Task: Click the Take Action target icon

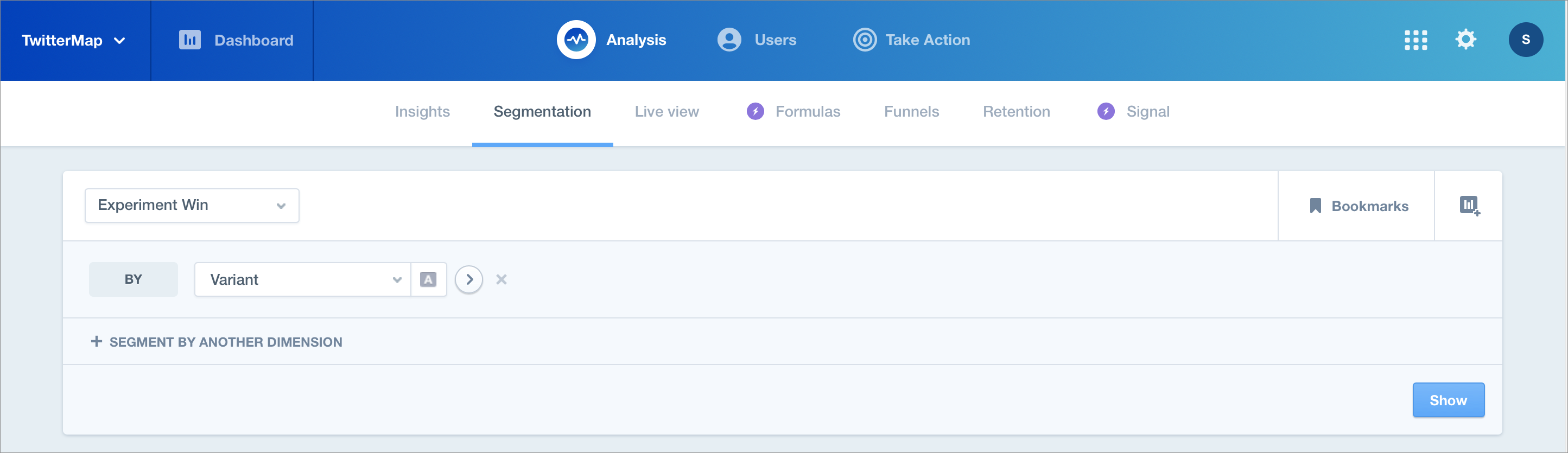Action: 865,40
